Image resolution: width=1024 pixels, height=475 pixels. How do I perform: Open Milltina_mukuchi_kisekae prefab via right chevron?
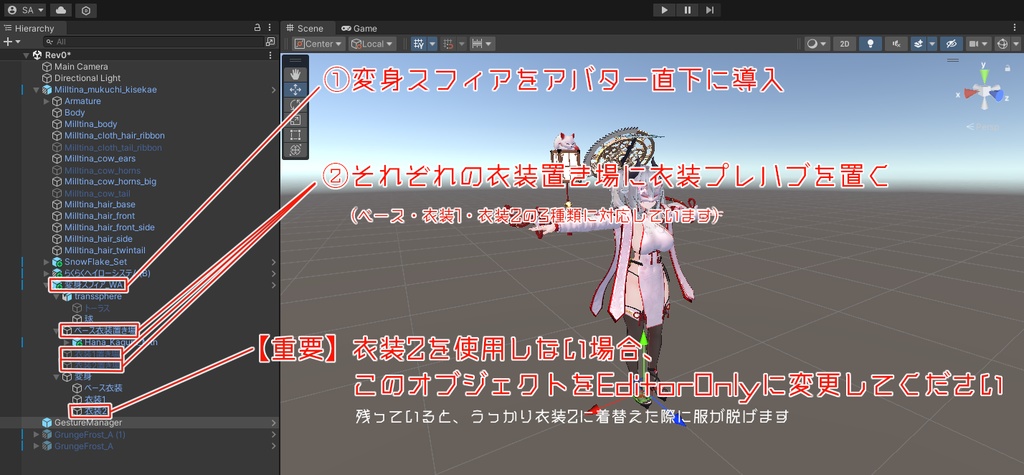pyautogui.click(x=274, y=90)
